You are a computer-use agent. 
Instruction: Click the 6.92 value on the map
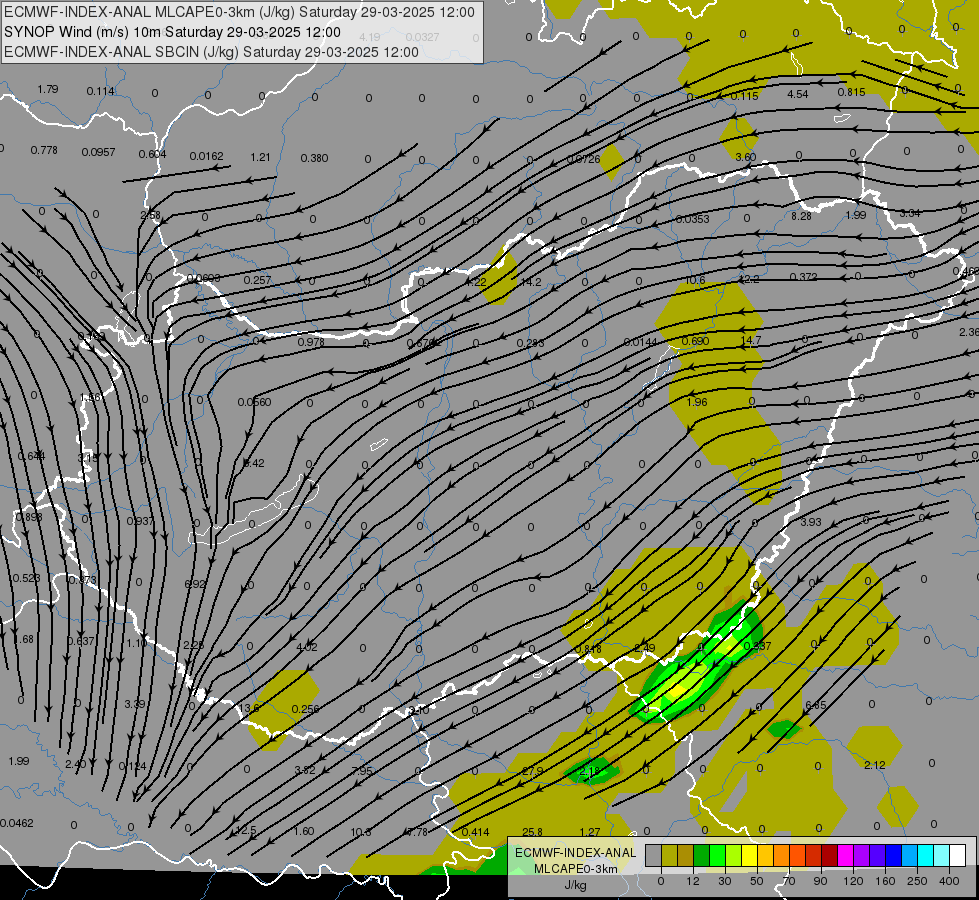[x=195, y=585]
